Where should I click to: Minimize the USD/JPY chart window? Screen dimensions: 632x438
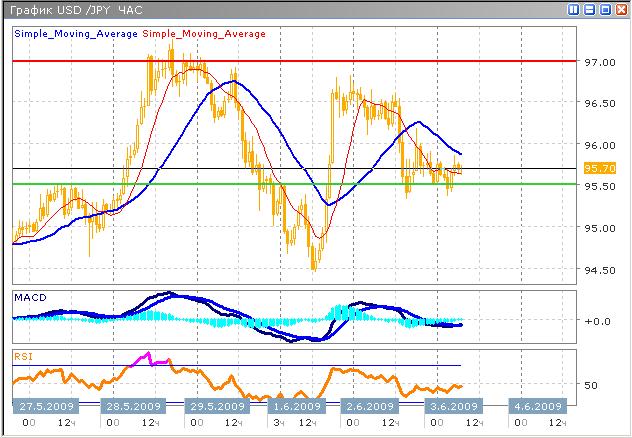(589, 9)
